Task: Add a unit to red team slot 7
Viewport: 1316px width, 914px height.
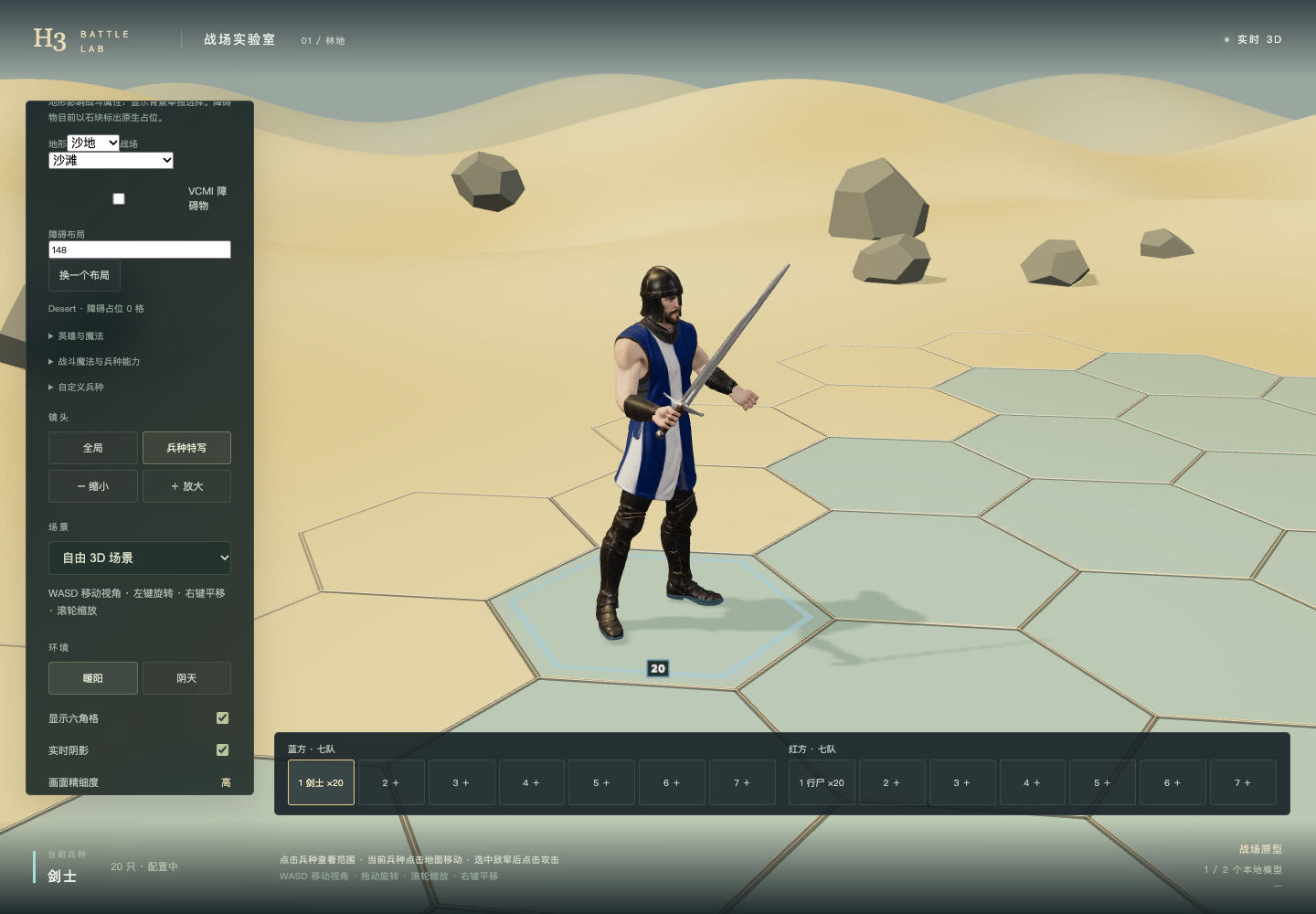Action: click(x=1243, y=782)
